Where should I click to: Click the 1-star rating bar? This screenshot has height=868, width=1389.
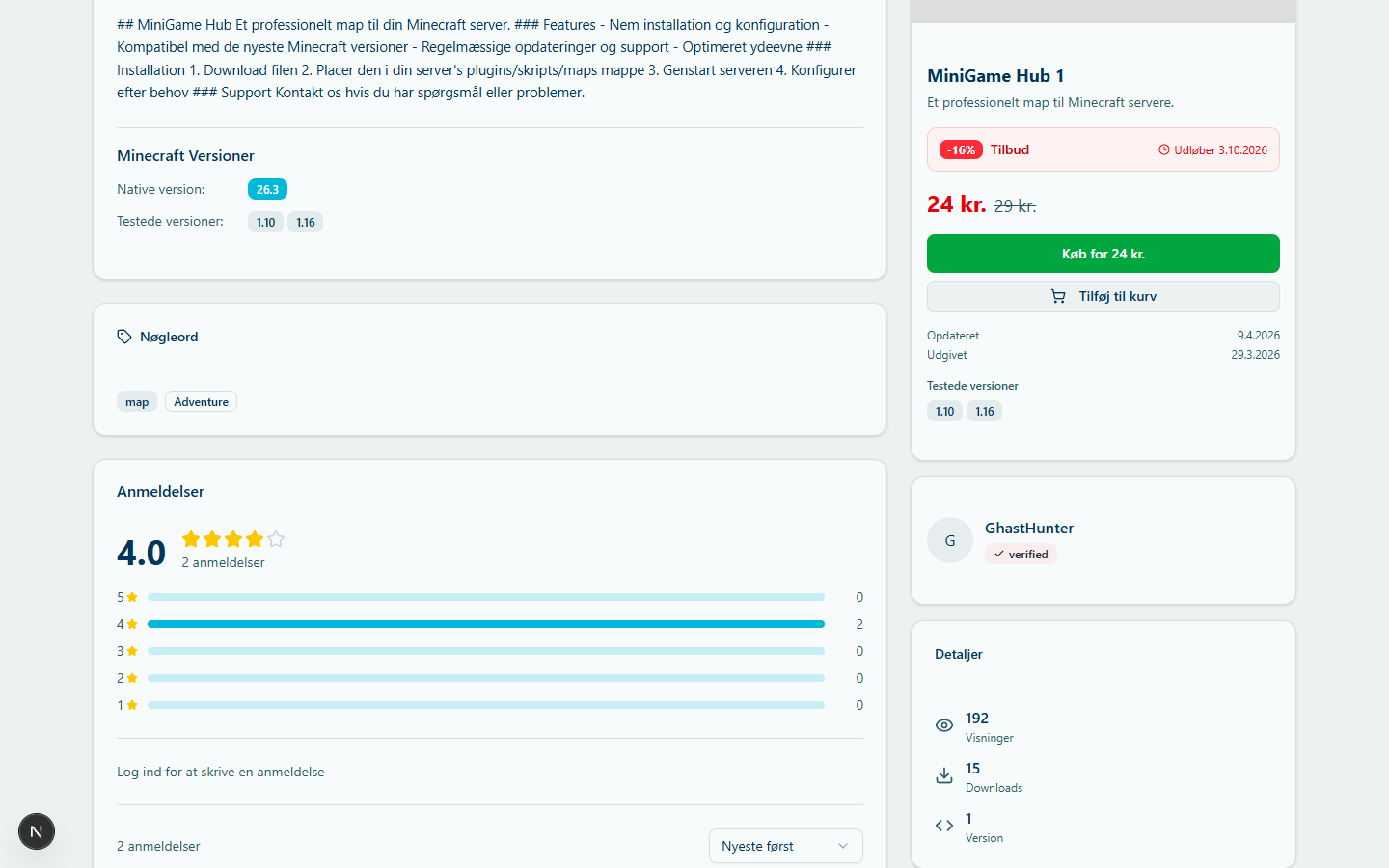(x=486, y=705)
